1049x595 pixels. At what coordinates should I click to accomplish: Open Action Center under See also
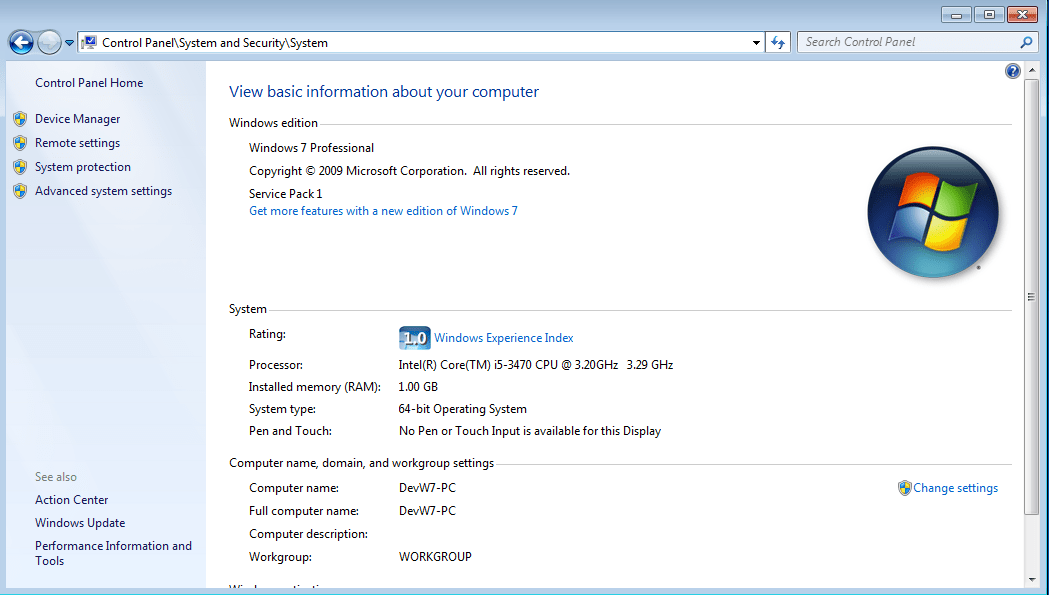(x=71, y=499)
